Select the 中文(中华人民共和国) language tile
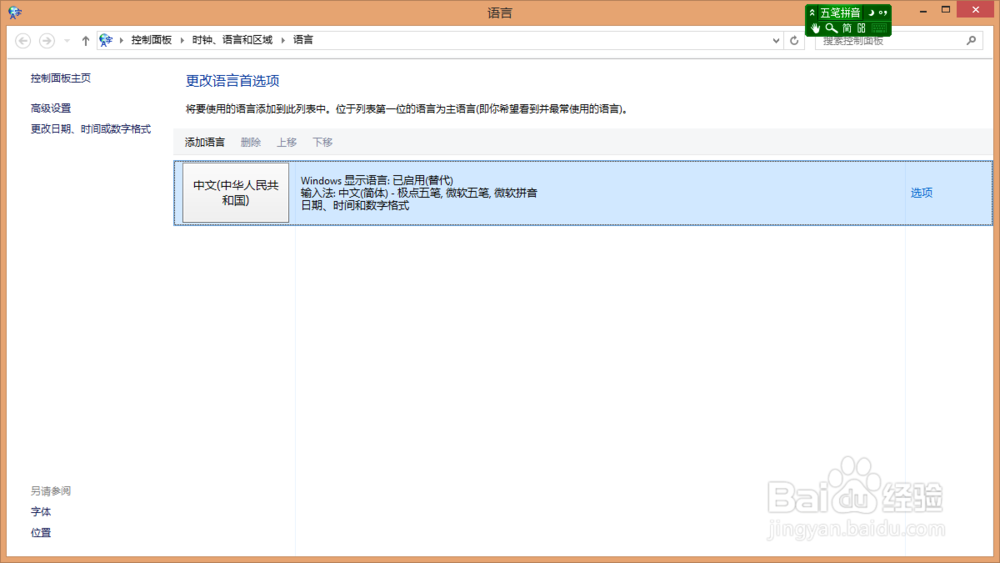 pos(235,193)
